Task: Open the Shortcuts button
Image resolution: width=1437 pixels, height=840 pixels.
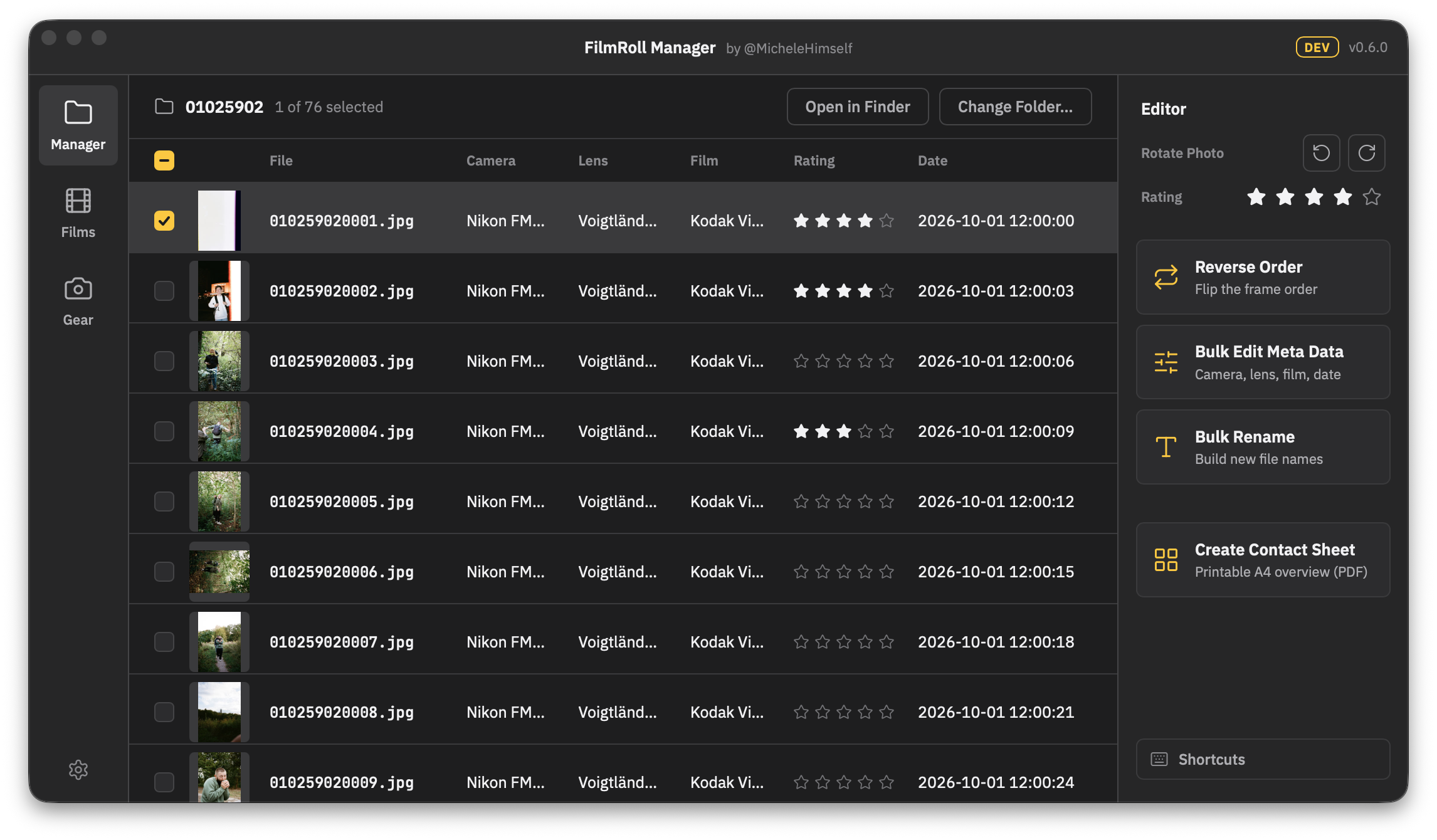Action: point(1263,759)
